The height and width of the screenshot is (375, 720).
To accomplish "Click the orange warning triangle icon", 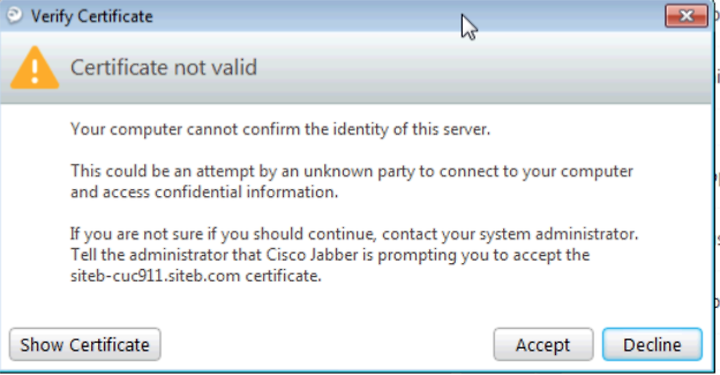I will tap(35, 67).
